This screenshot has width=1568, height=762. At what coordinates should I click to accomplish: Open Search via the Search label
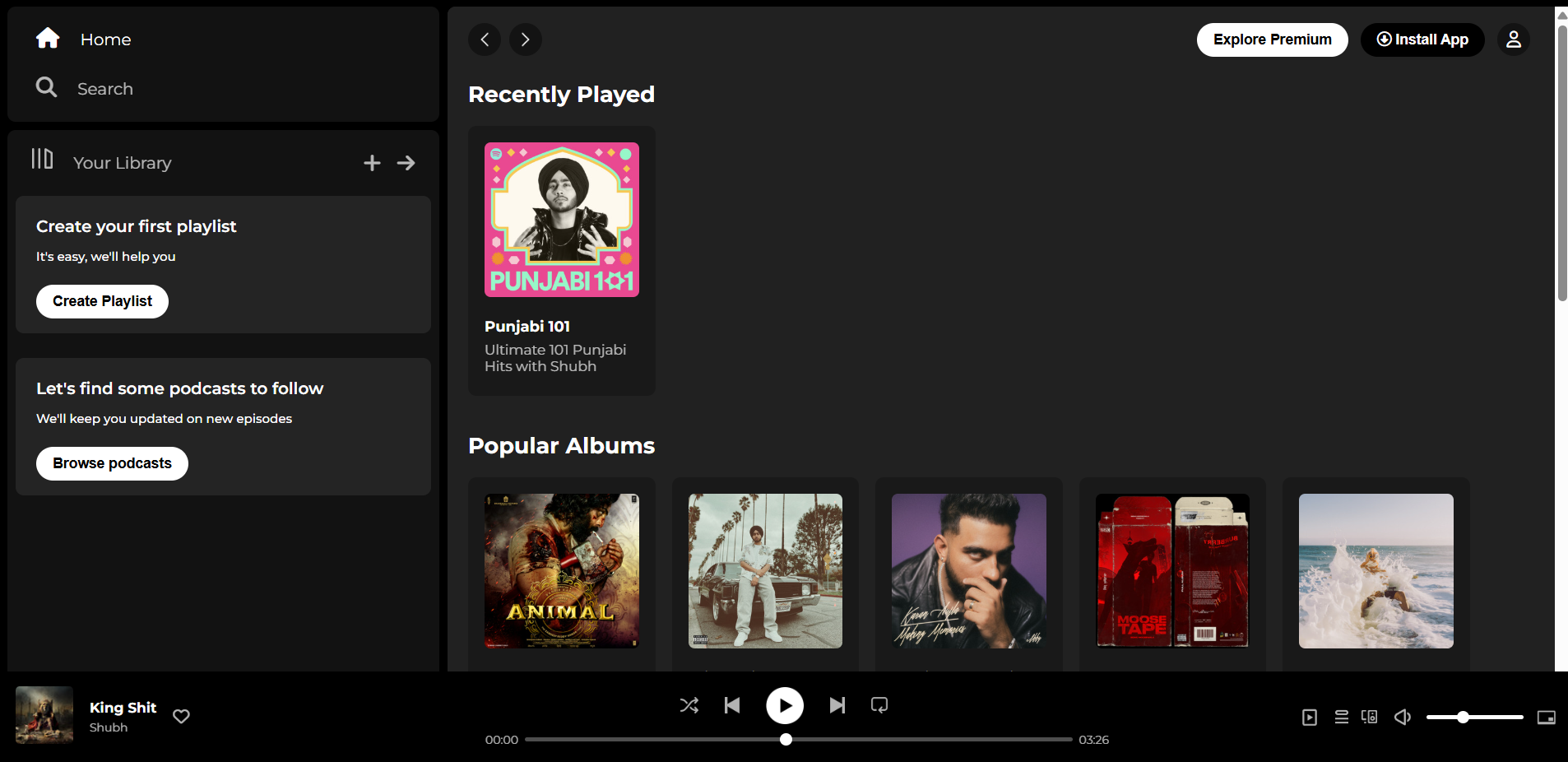[x=104, y=89]
